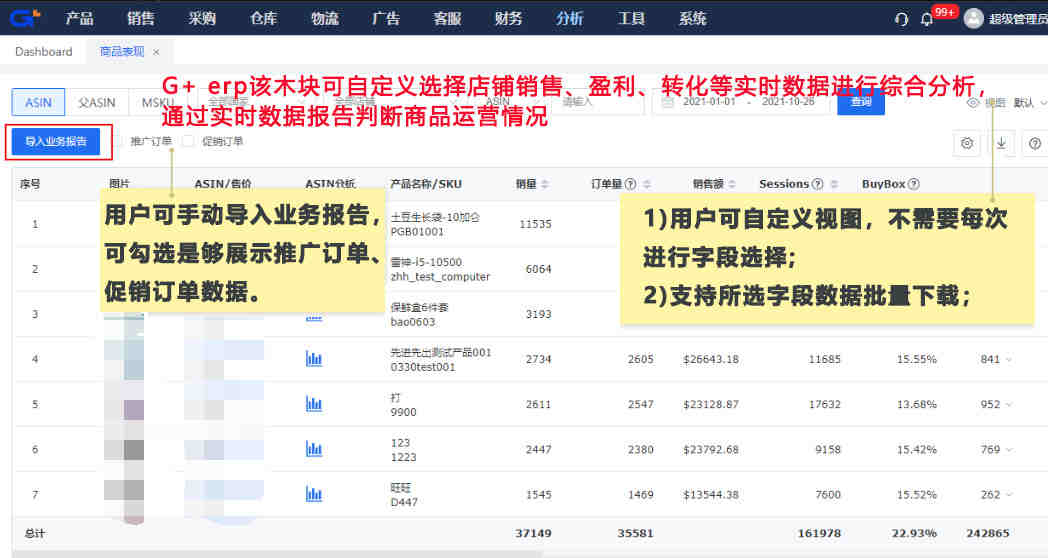Sort the table by 销售额 column
The image size is (1048, 558).
[x=732, y=184]
